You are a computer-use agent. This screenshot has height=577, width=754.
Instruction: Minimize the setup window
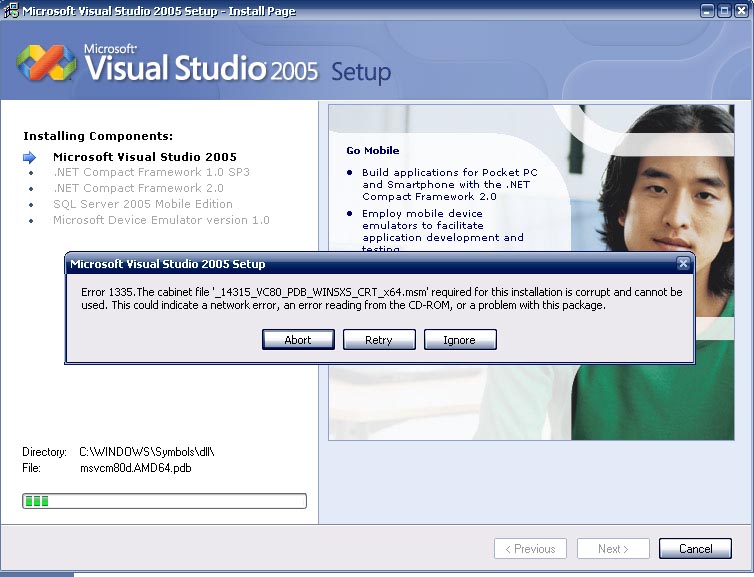coord(707,11)
